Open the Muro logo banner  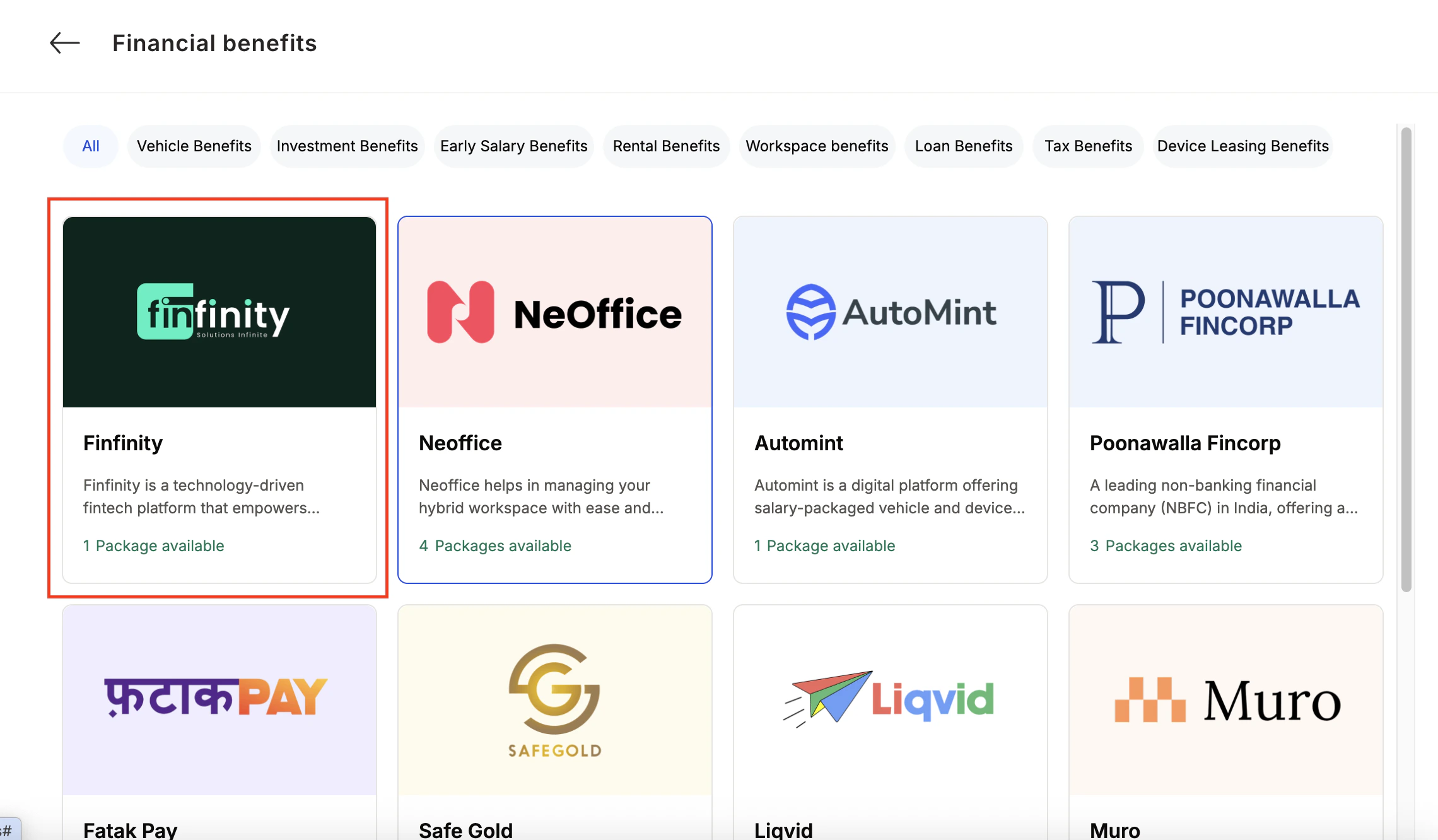[x=1226, y=700]
